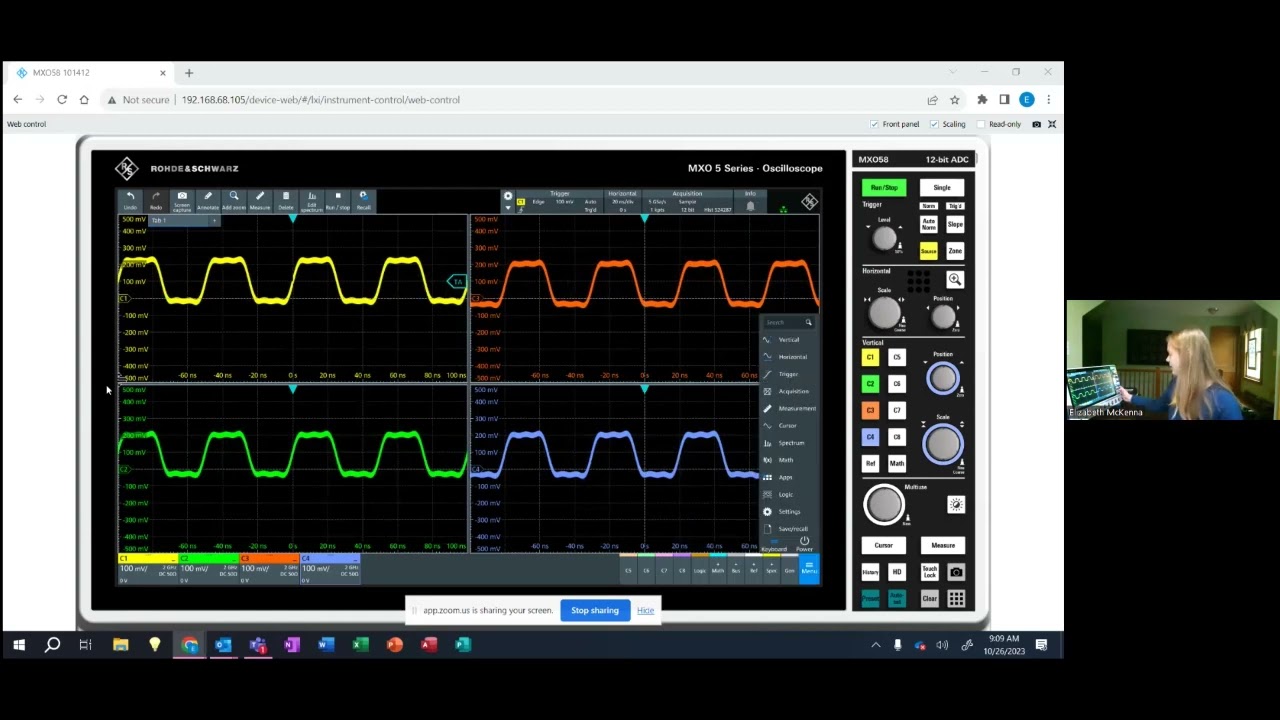Open the Spectrum menu entry

[x=789, y=443]
